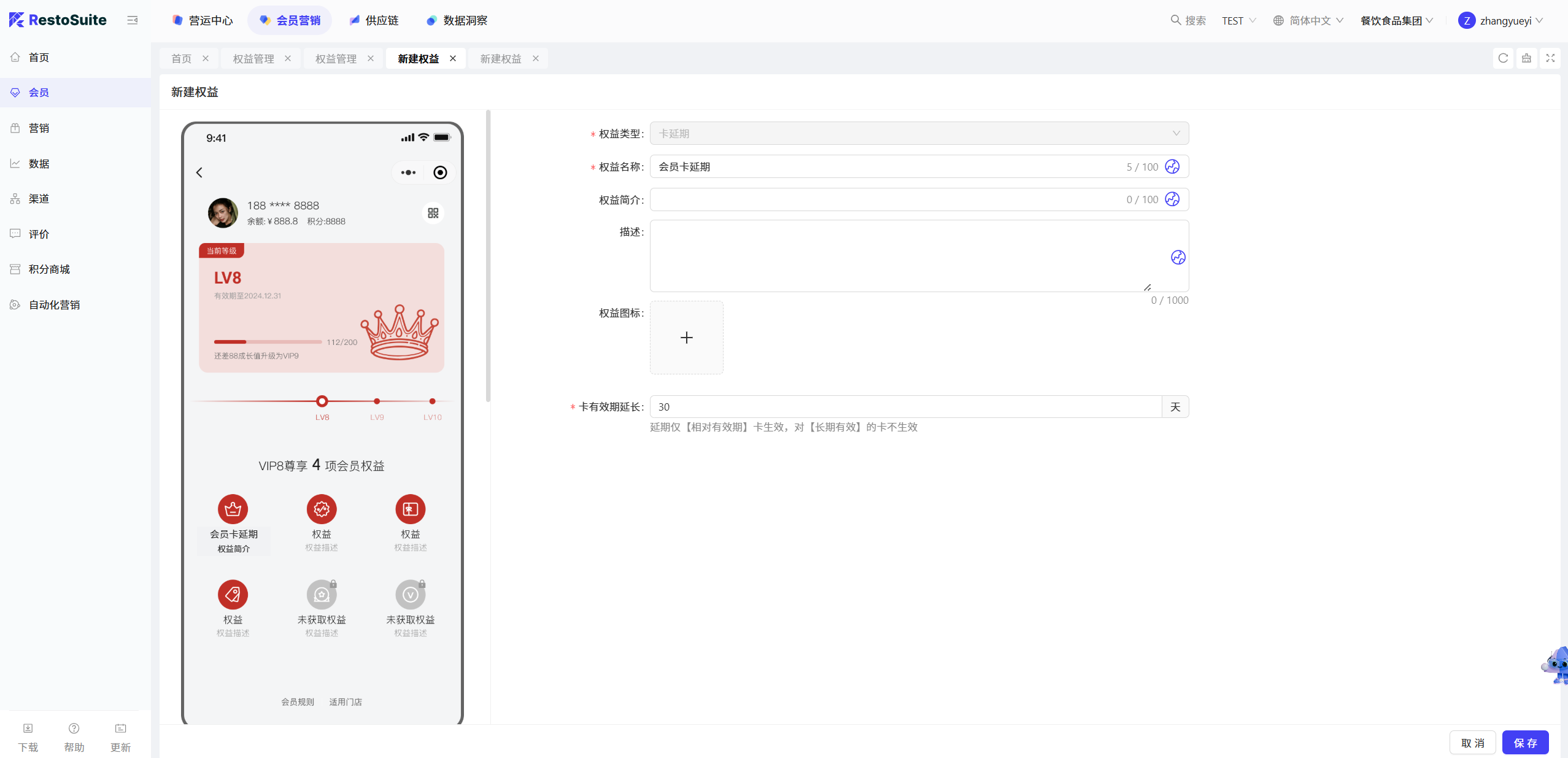This screenshot has width=1568, height=758.
Task: Click the 保存 save button
Action: click(x=1525, y=743)
